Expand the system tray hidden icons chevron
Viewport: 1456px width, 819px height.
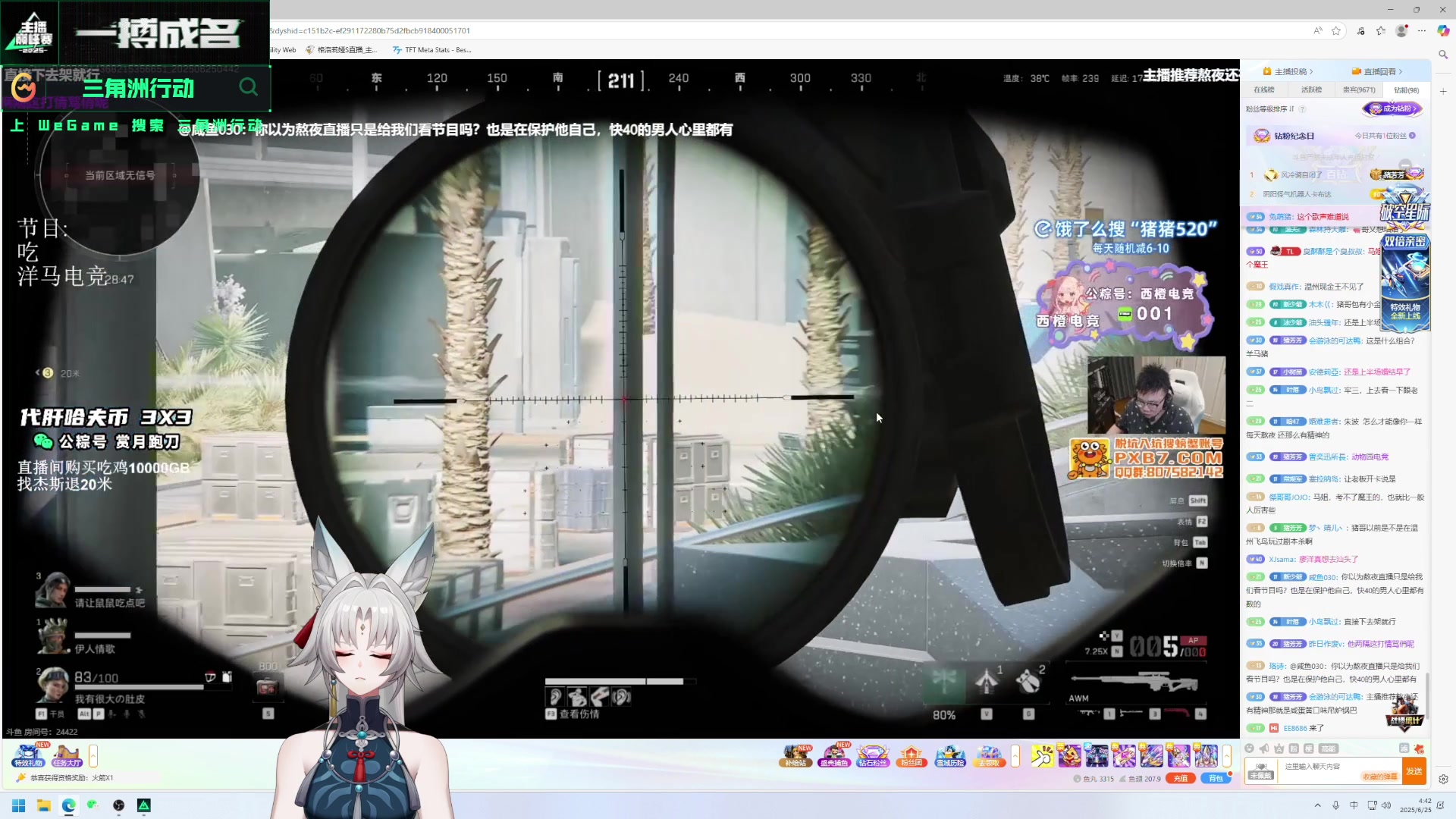[1317, 805]
